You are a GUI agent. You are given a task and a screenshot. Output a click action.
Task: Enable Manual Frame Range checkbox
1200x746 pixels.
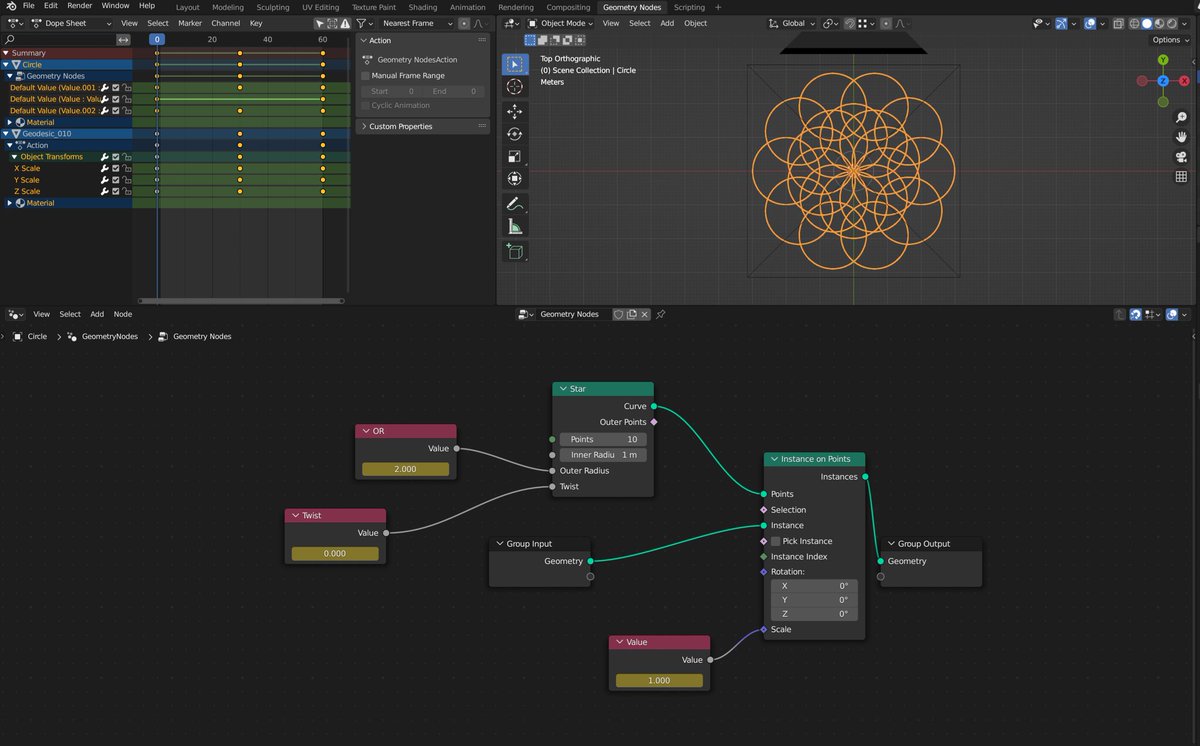[366, 76]
